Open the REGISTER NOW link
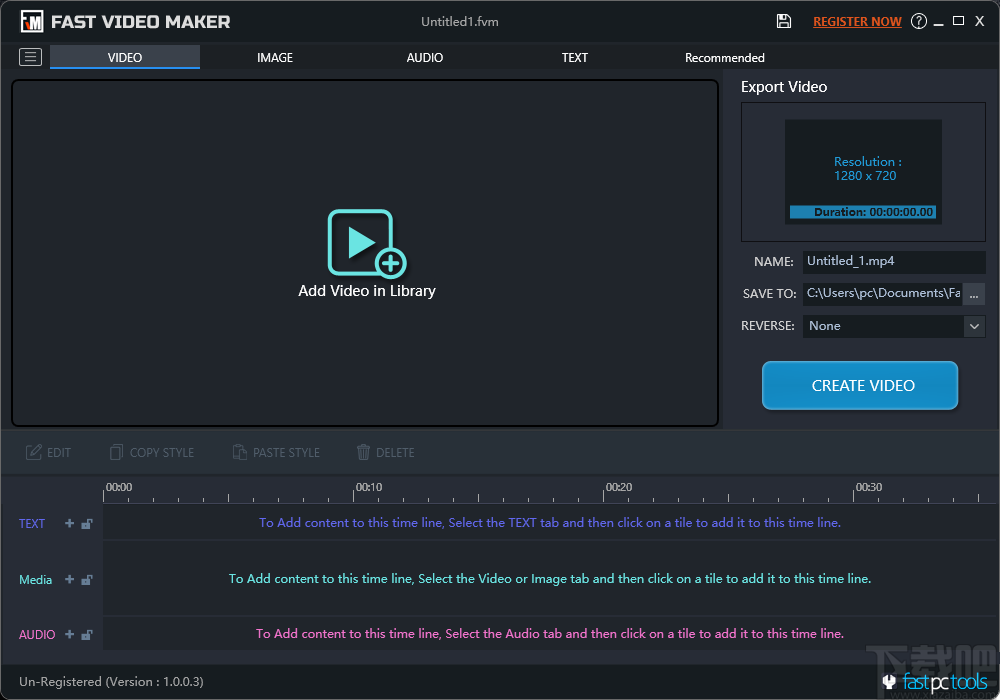 click(857, 20)
